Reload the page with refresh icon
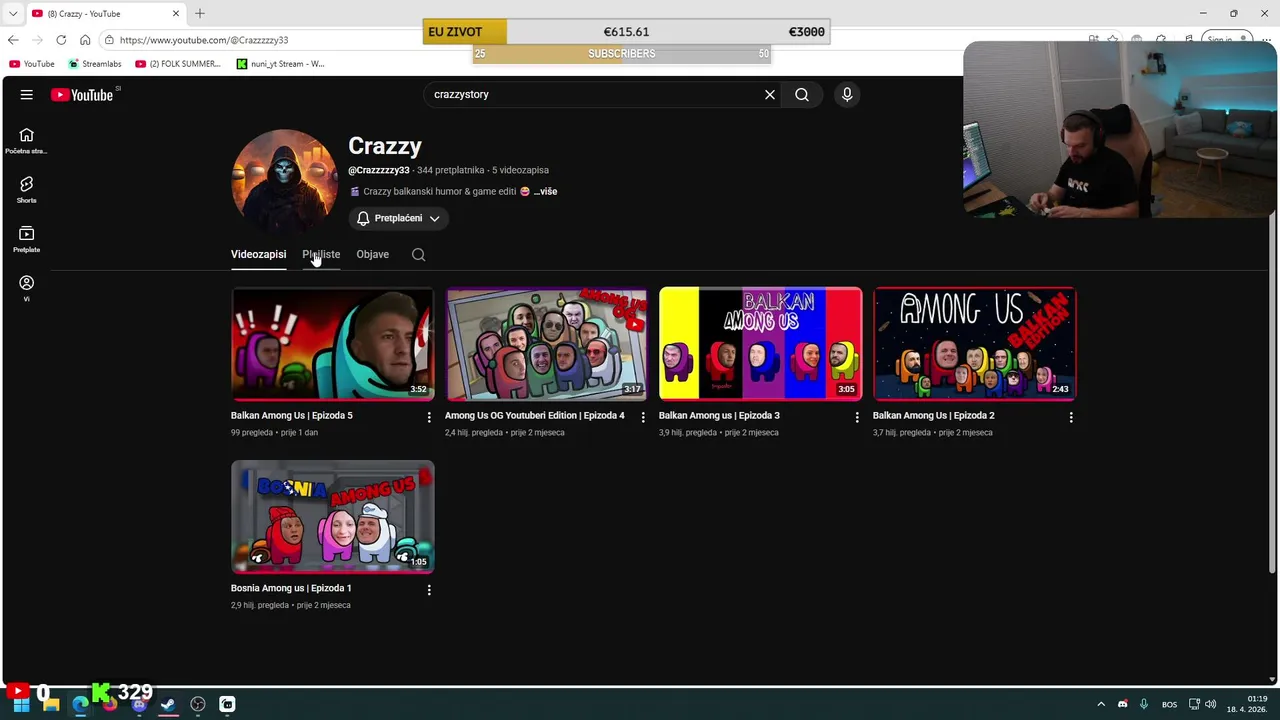This screenshot has width=1280, height=720. [61, 40]
